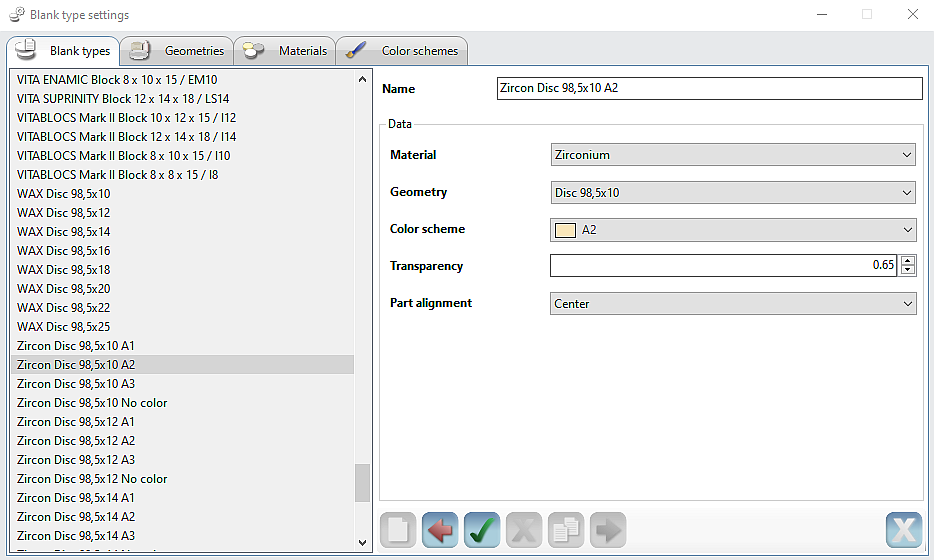934x560 pixels.
Task: Select WAX Disc 98,5x16 in list
Action: point(182,251)
